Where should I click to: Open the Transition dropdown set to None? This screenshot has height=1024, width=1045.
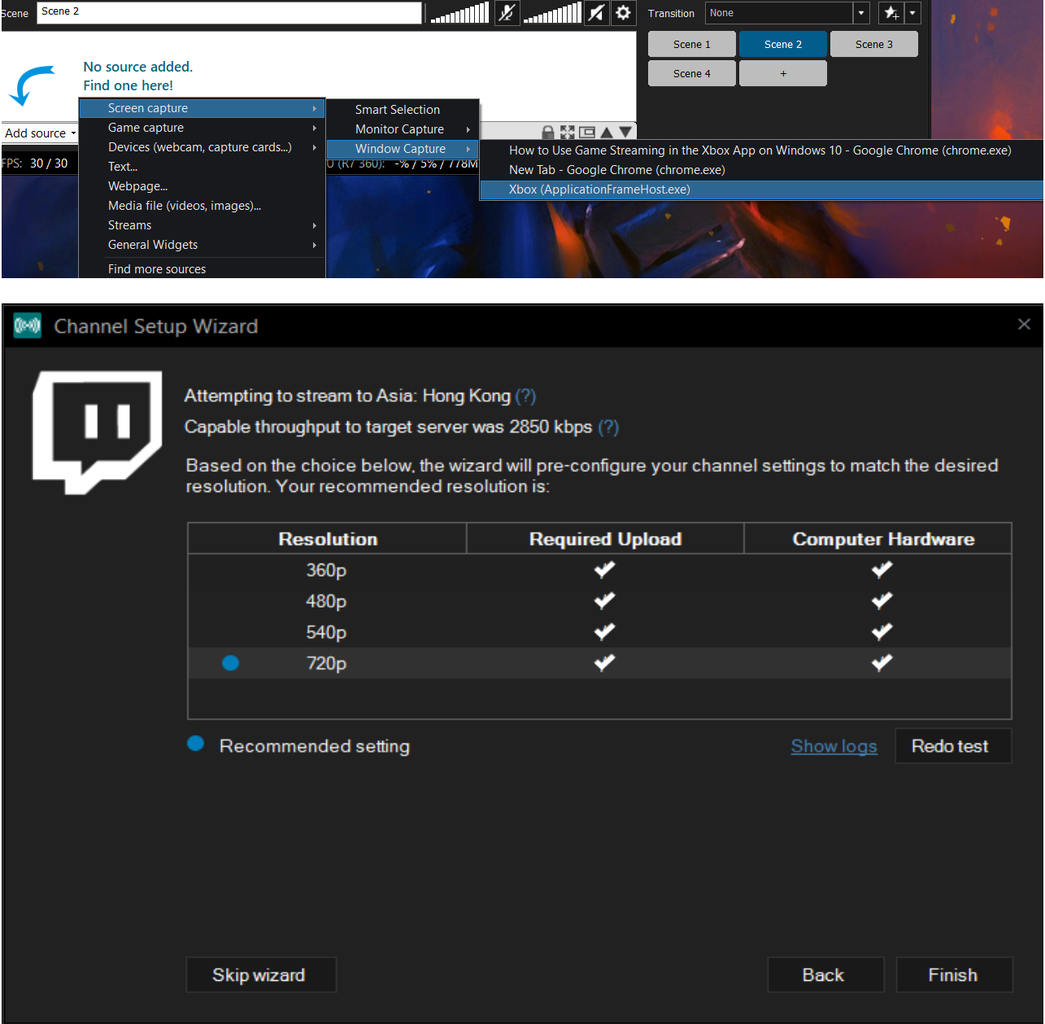click(785, 13)
